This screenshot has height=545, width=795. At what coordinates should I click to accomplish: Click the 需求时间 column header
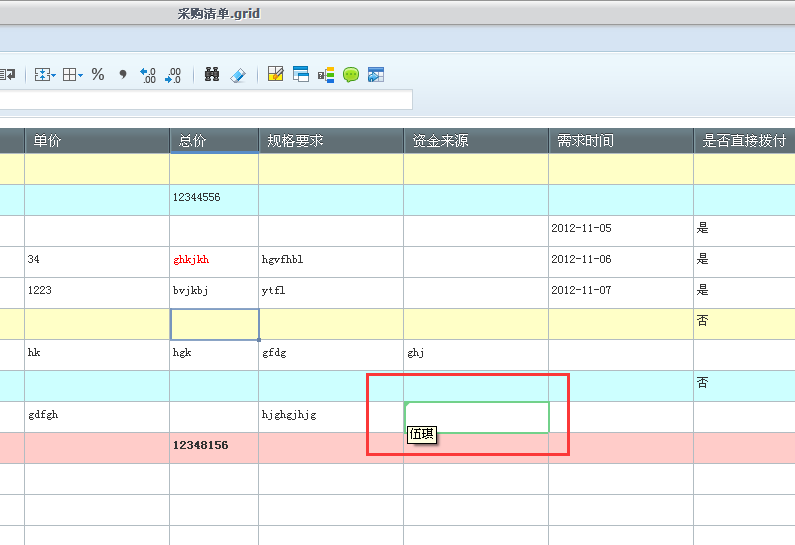(621, 140)
